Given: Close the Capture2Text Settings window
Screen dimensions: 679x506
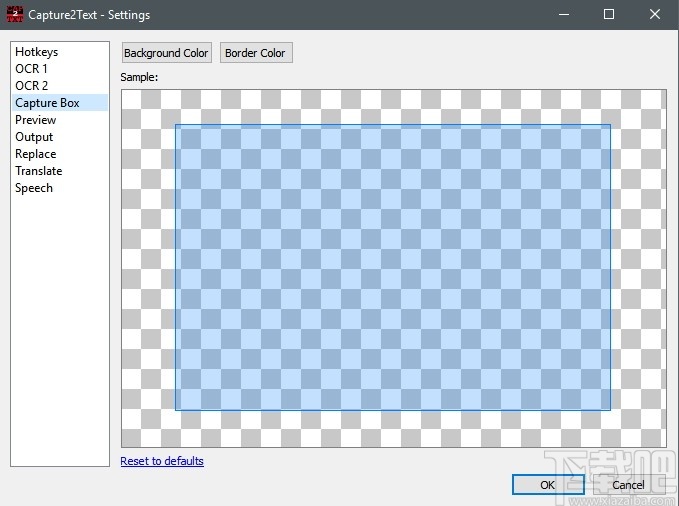Looking at the screenshot, I should click(x=655, y=14).
